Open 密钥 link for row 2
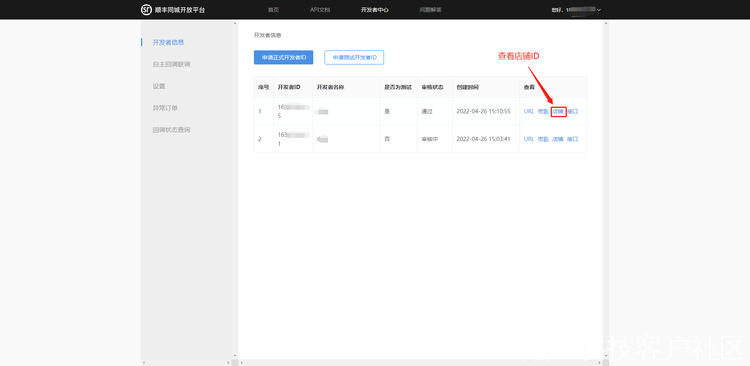The height and width of the screenshot is (366, 750). (x=543, y=139)
